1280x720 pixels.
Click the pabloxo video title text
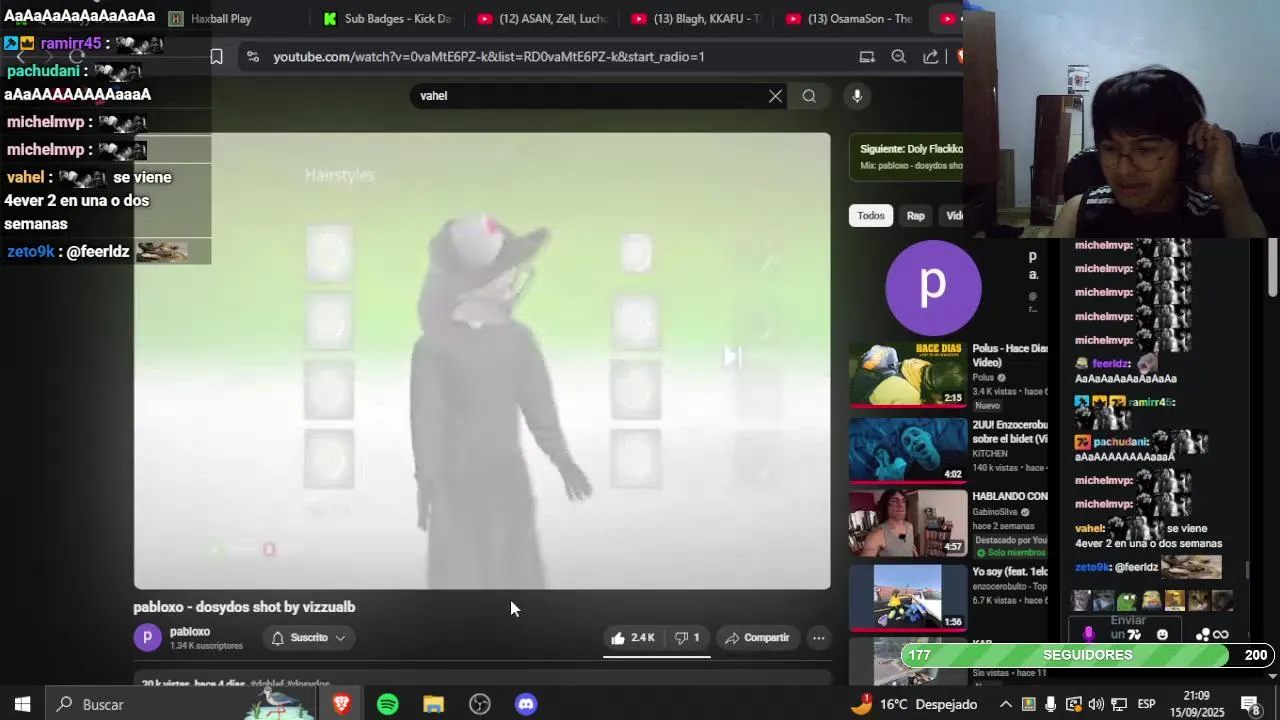click(244, 607)
